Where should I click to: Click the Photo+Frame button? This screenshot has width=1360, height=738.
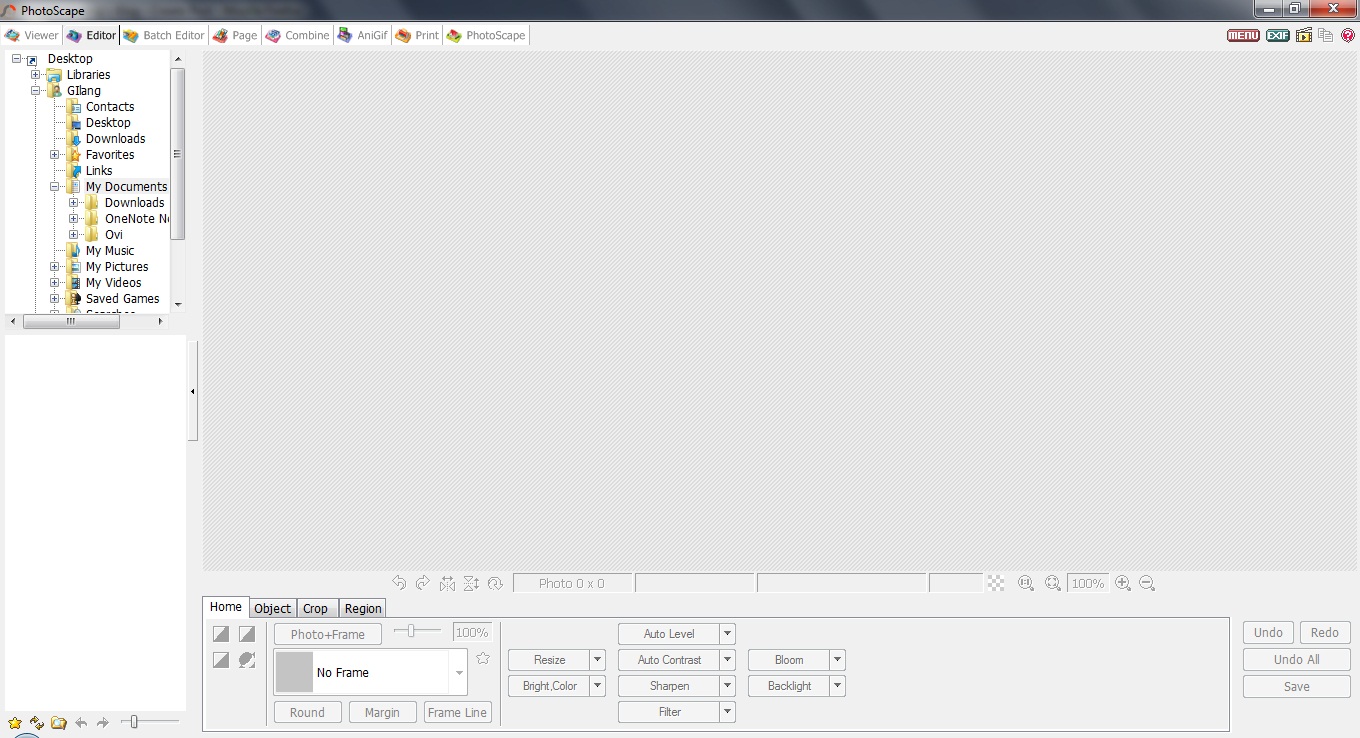(x=328, y=634)
